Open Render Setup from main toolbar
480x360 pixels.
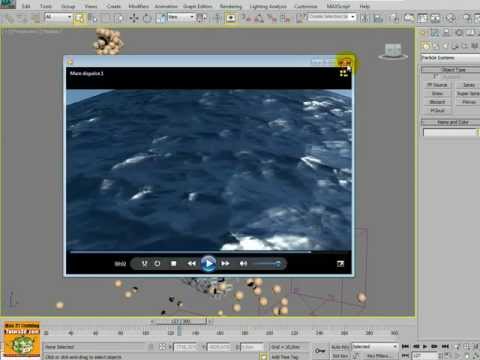click(468, 18)
